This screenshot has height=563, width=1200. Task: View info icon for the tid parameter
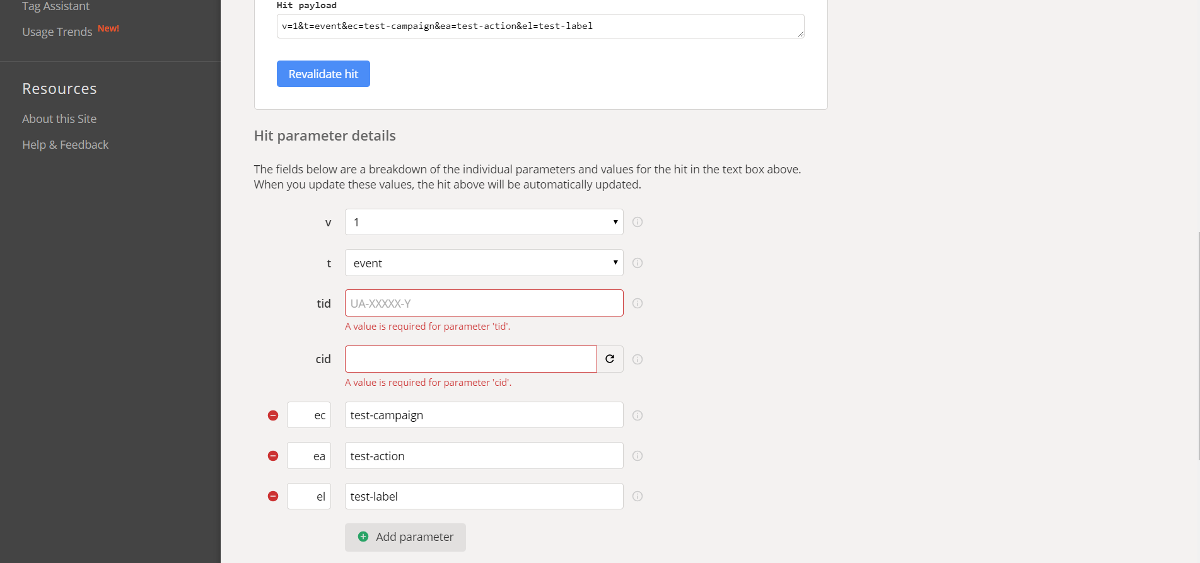pyautogui.click(x=637, y=304)
